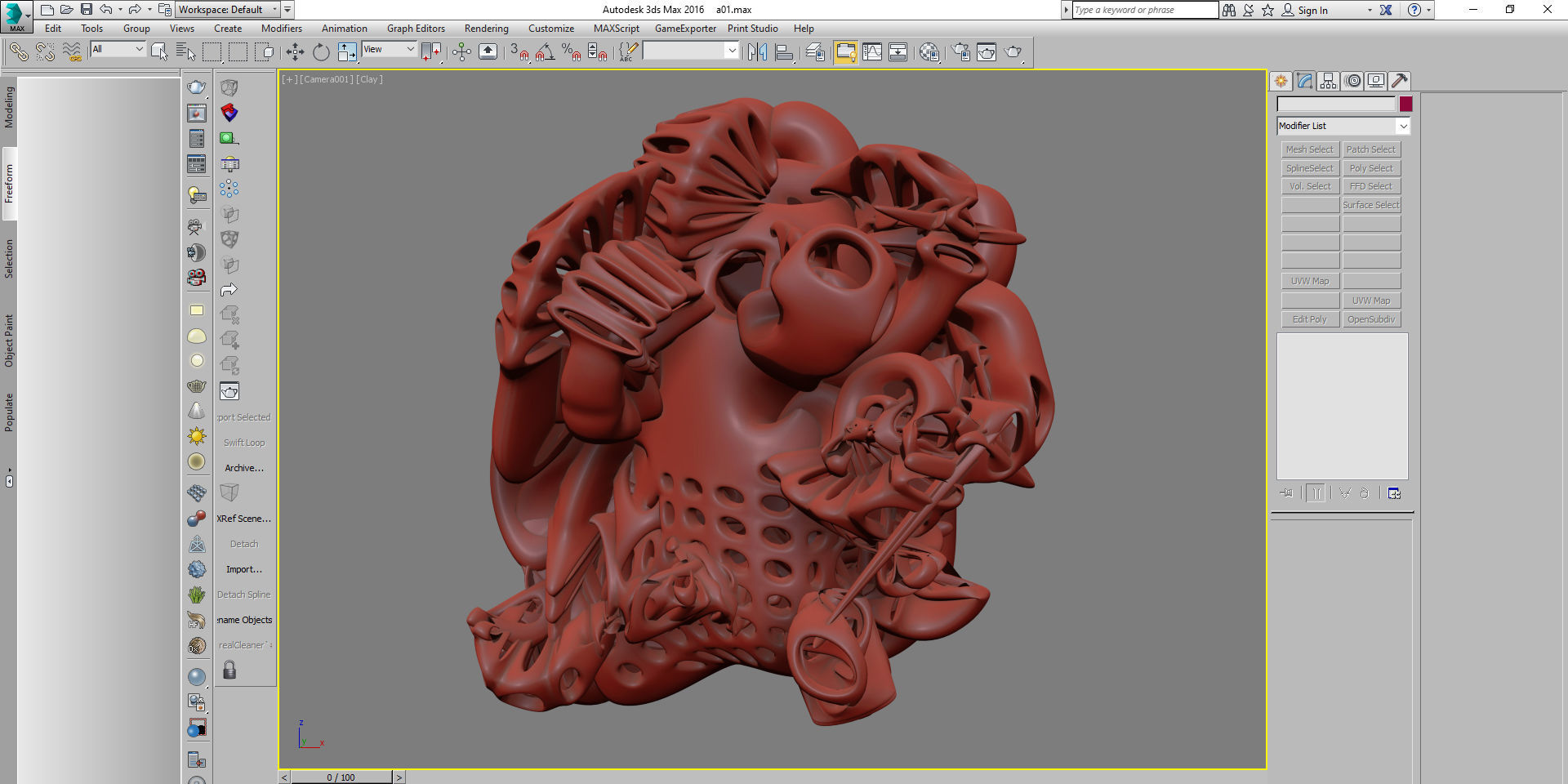Toggle Keyboard Shortcut Override button
Viewport: 1568px width, 784px height.
coord(488,52)
